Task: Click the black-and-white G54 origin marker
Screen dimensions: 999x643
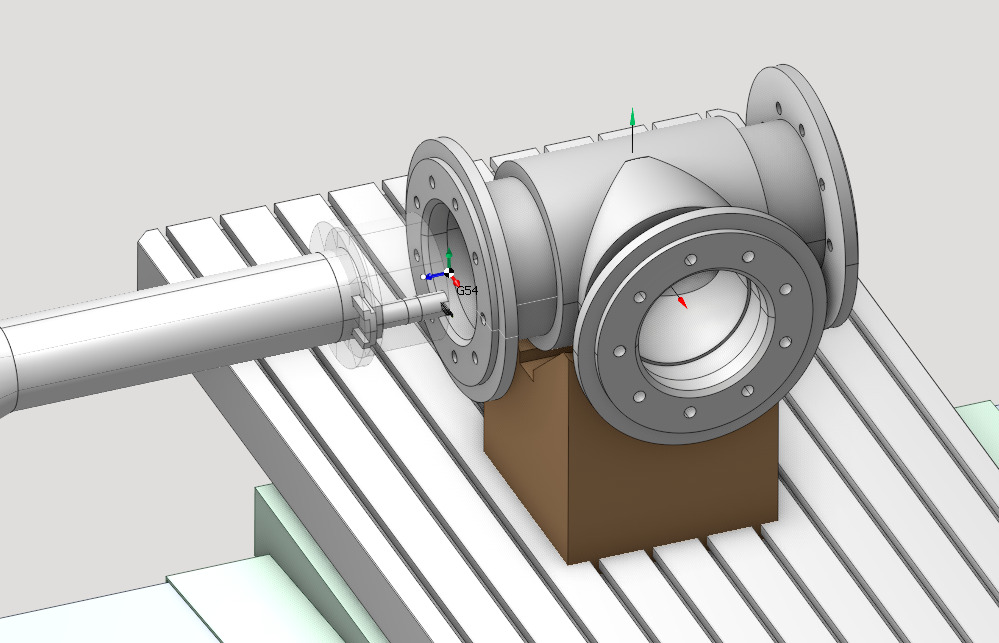Action: pos(449,272)
